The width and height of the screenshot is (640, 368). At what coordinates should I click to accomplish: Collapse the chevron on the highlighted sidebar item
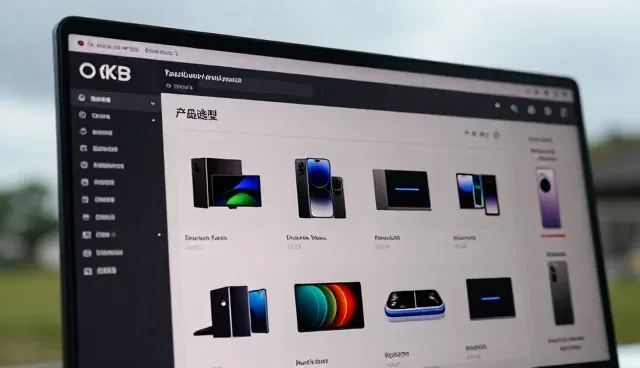click(x=153, y=104)
